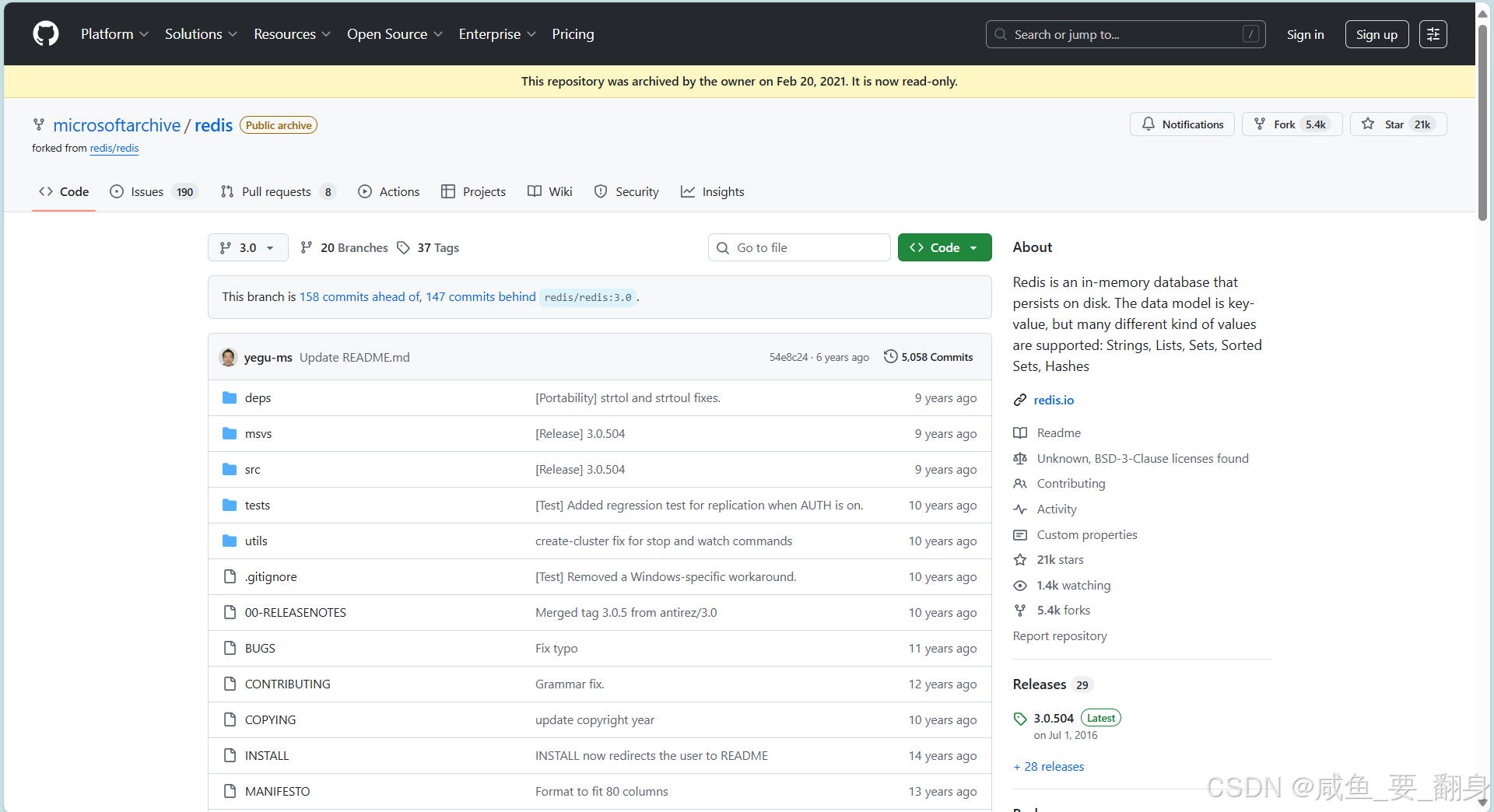
Task: Open the 54e8c24 commit hash link
Action: point(788,357)
